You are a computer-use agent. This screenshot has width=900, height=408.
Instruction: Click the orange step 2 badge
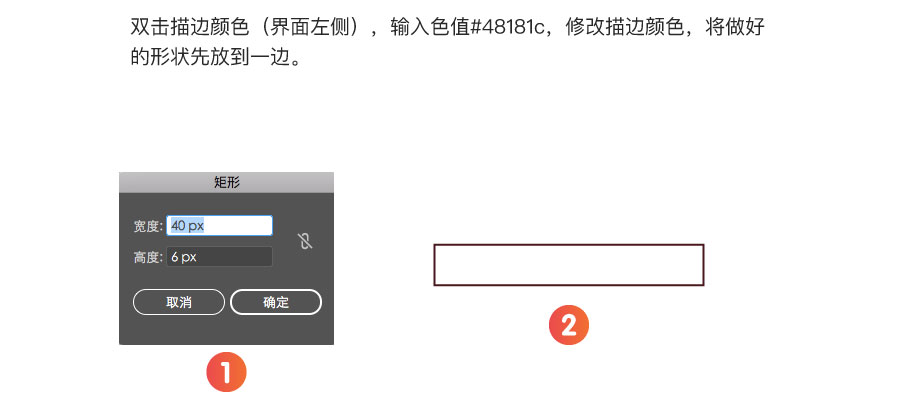coord(569,325)
